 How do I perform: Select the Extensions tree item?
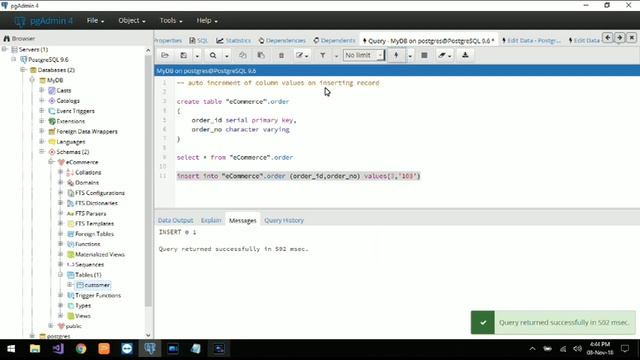click(71, 121)
